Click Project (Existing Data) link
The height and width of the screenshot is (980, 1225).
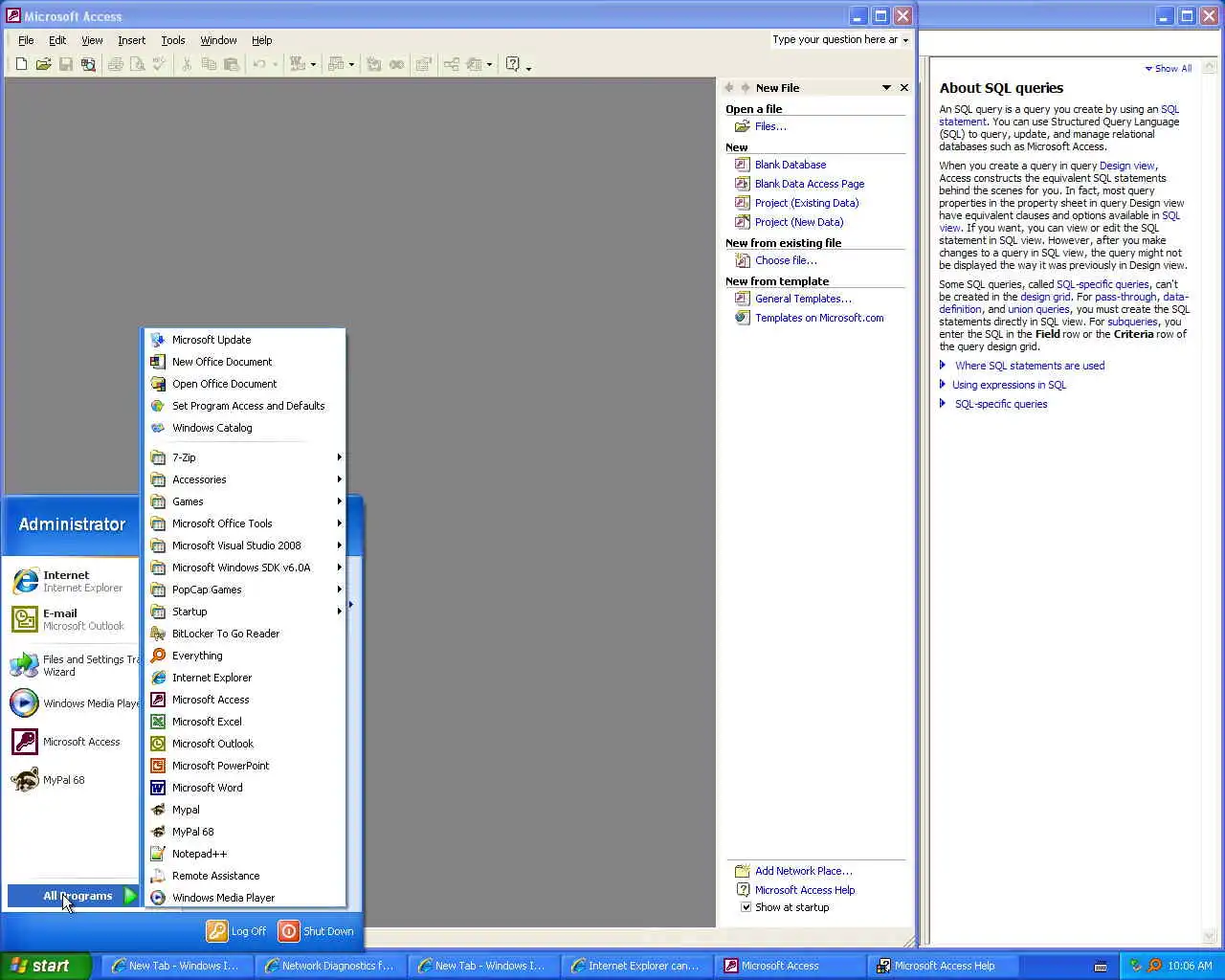pos(807,203)
